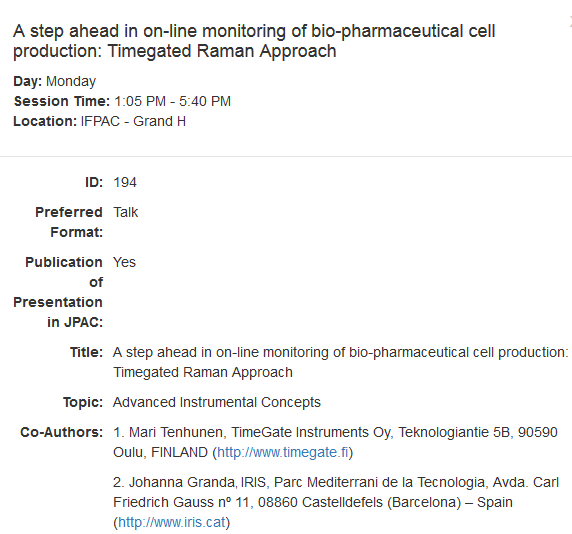Click the ID label
The height and width of the screenshot is (534, 572).
(94, 182)
